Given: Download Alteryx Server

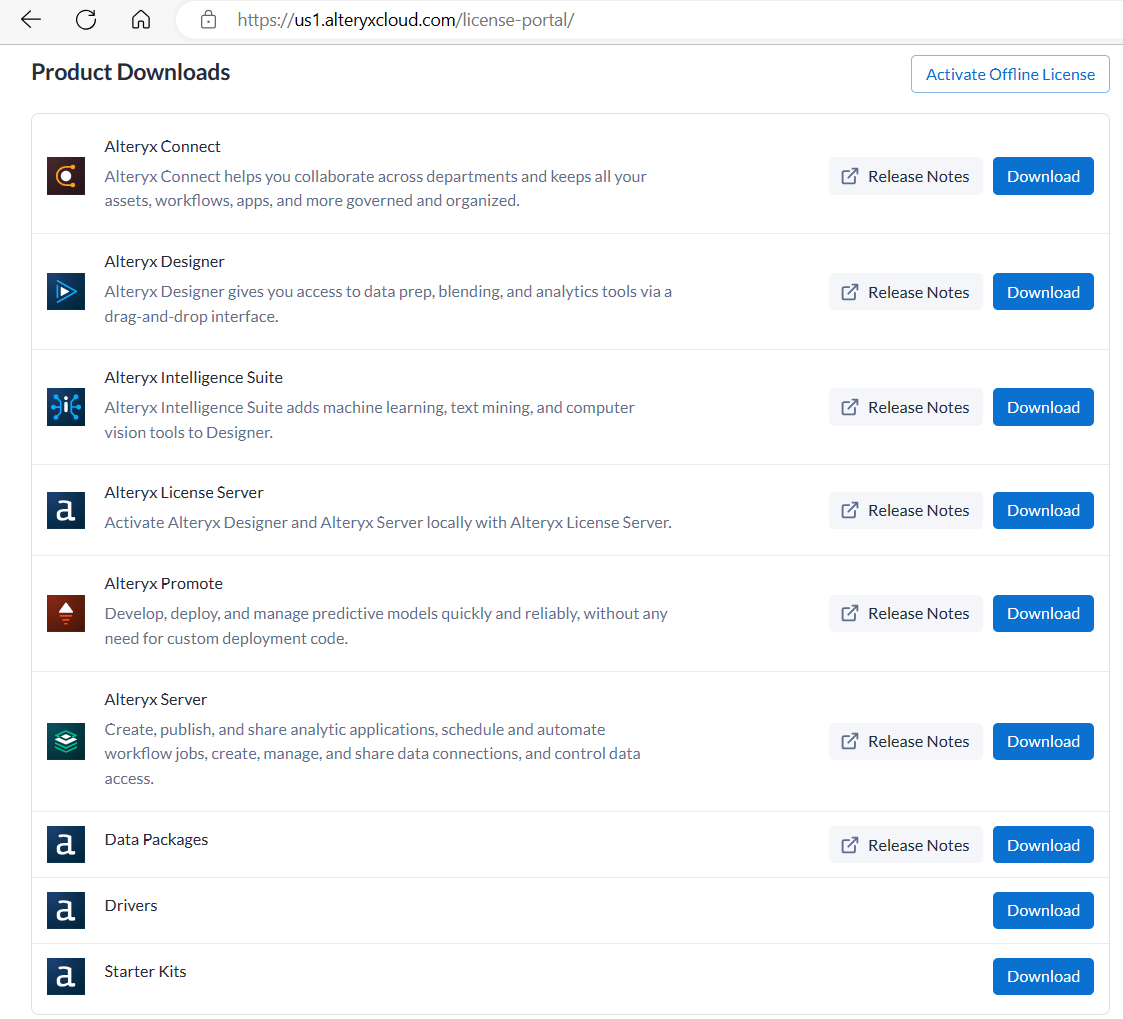Looking at the screenshot, I should (x=1043, y=742).
